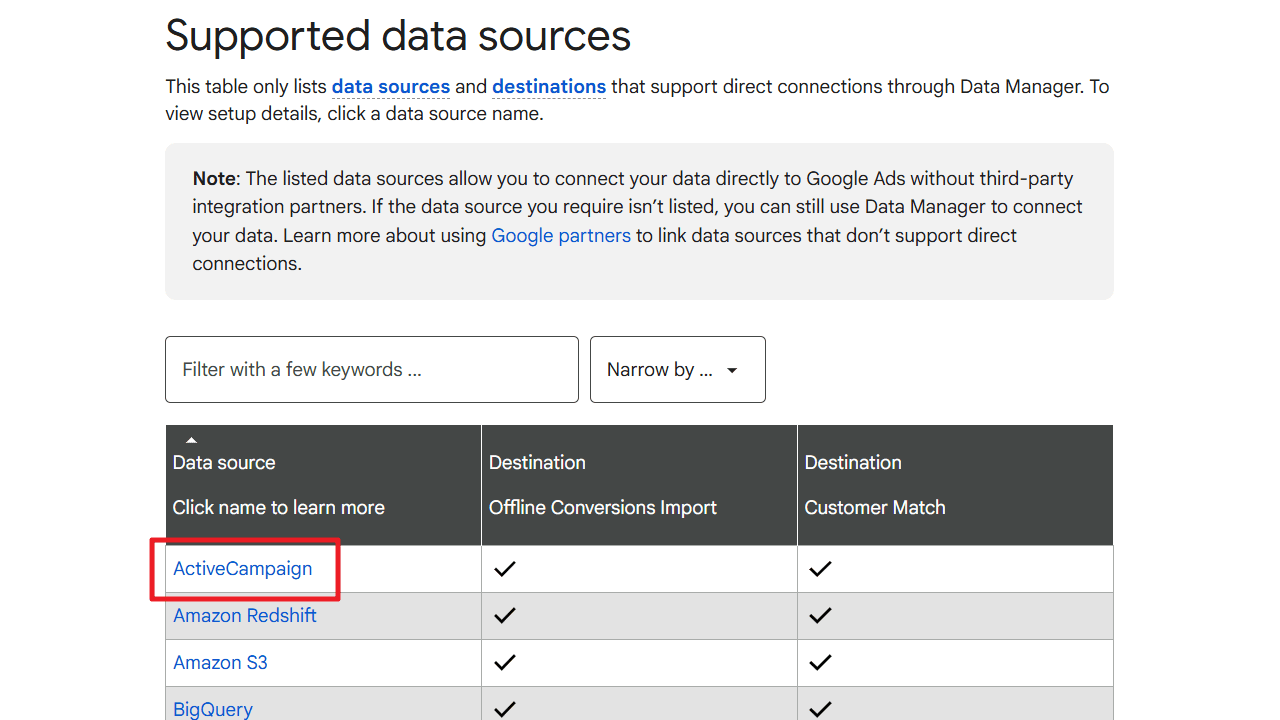Click the Offline Conversions Import column header
The height and width of the screenshot is (720, 1280).
coord(602,507)
